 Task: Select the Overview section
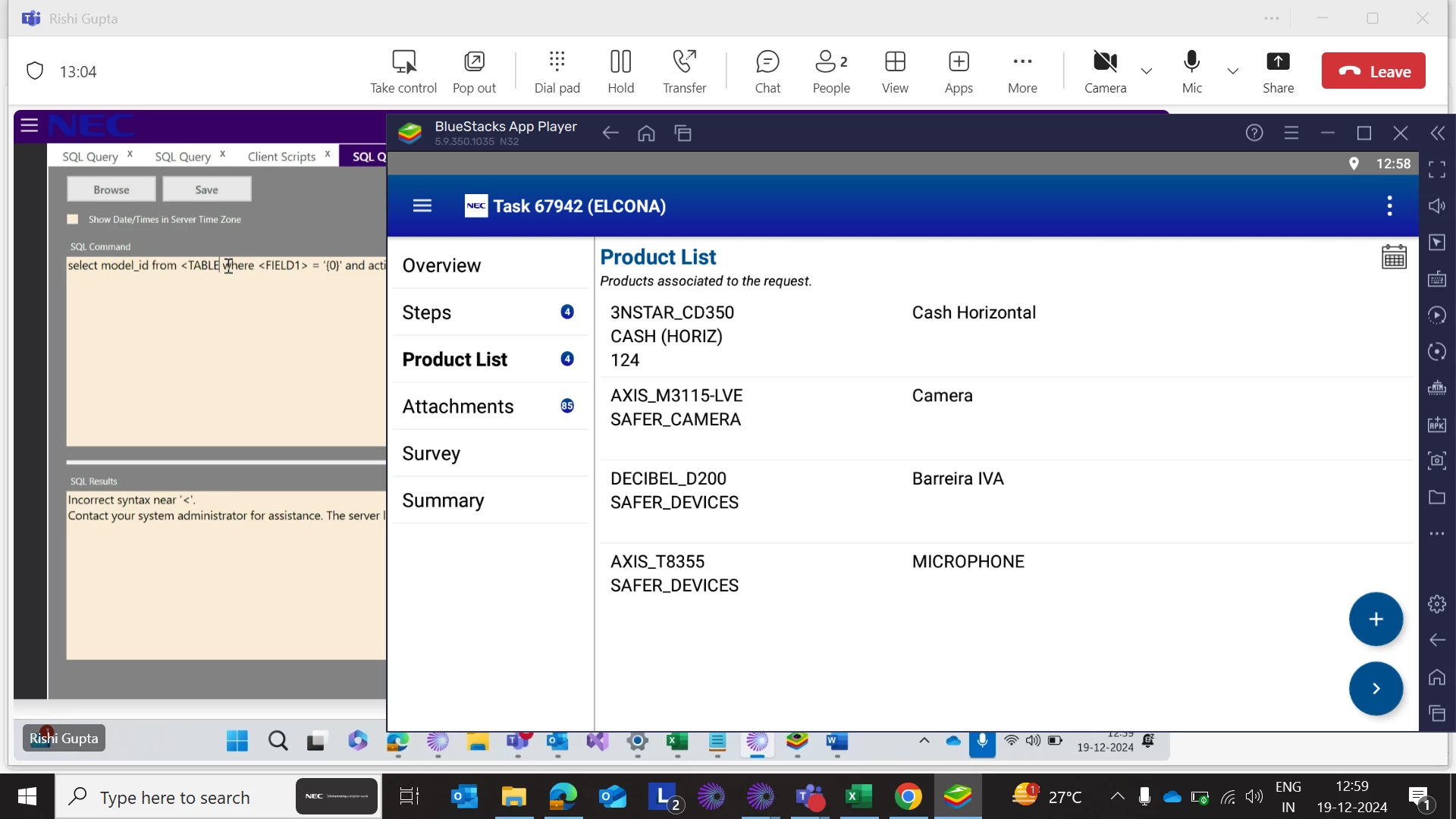(490, 265)
